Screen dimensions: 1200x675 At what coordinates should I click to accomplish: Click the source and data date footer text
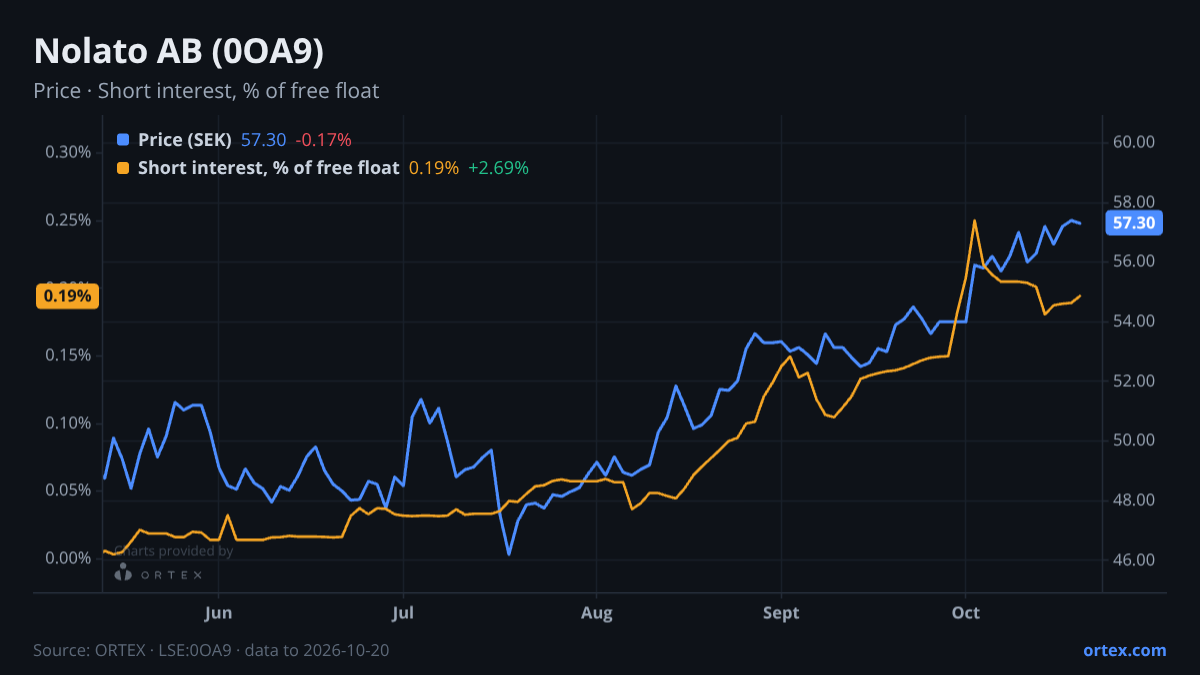211,650
